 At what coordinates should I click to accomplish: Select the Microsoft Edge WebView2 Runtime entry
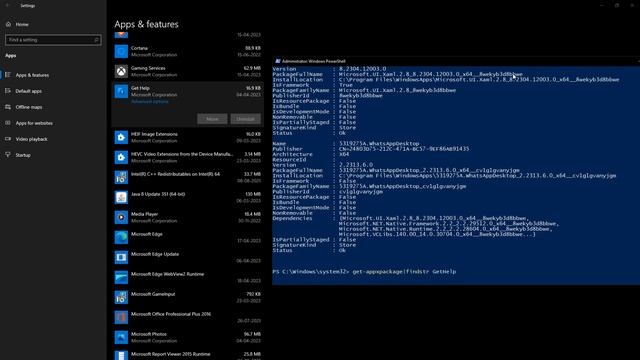point(167,274)
